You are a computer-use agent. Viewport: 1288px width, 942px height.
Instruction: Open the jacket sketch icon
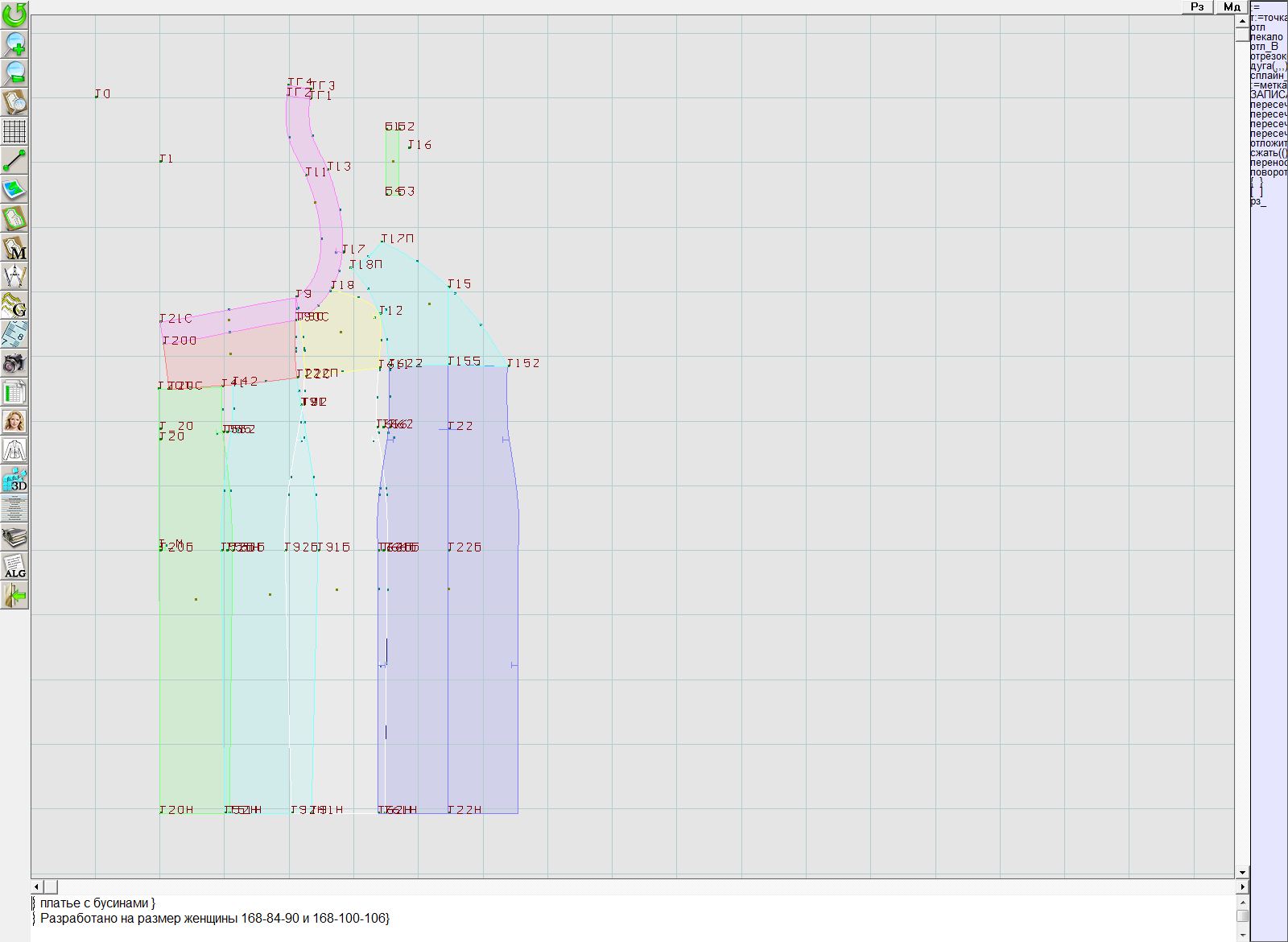pyautogui.click(x=14, y=450)
